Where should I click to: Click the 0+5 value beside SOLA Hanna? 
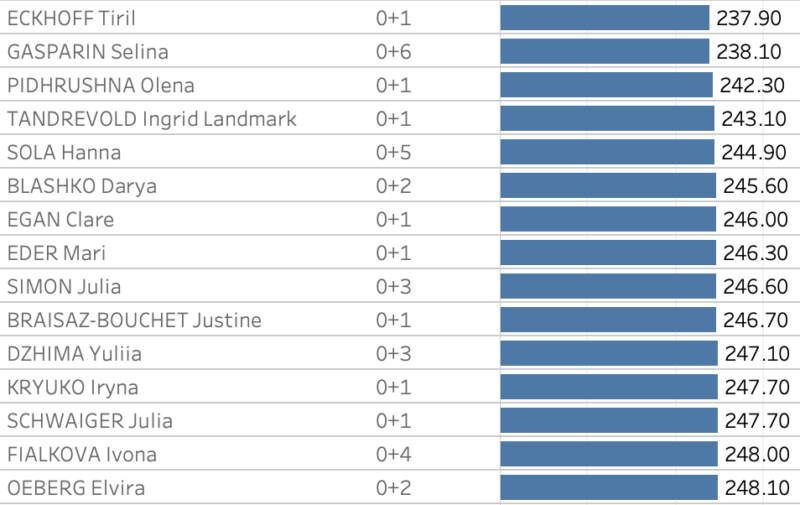pyautogui.click(x=393, y=152)
